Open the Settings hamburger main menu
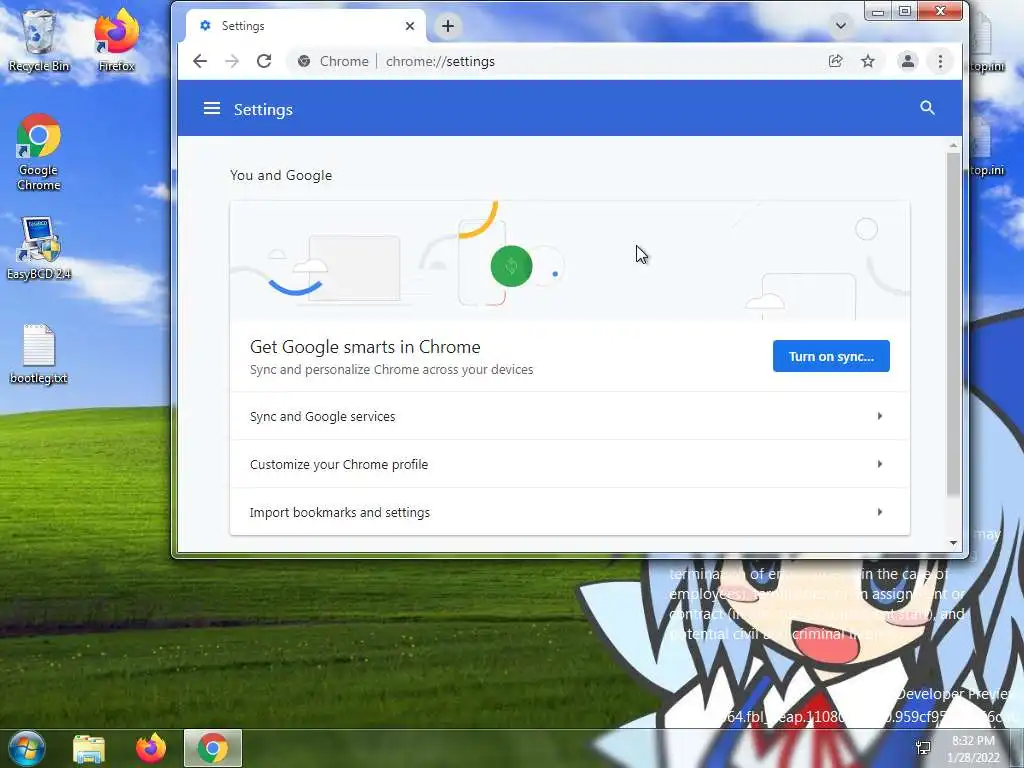This screenshot has height=768, width=1024. coord(212,108)
